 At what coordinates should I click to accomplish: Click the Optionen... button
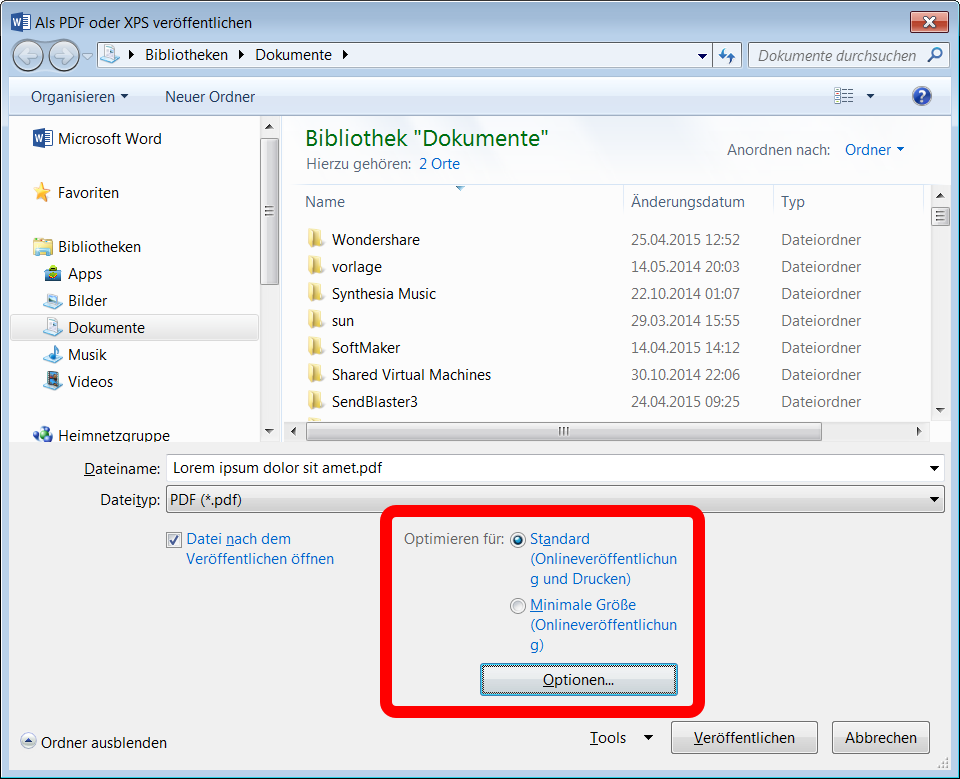tap(578, 680)
